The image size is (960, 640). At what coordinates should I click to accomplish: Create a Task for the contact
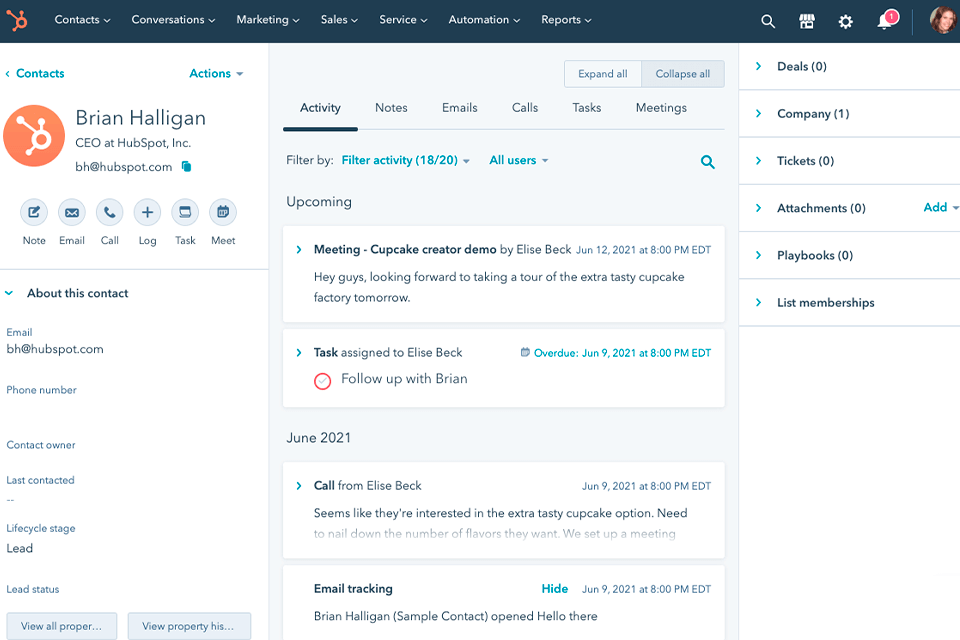tap(185, 213)
